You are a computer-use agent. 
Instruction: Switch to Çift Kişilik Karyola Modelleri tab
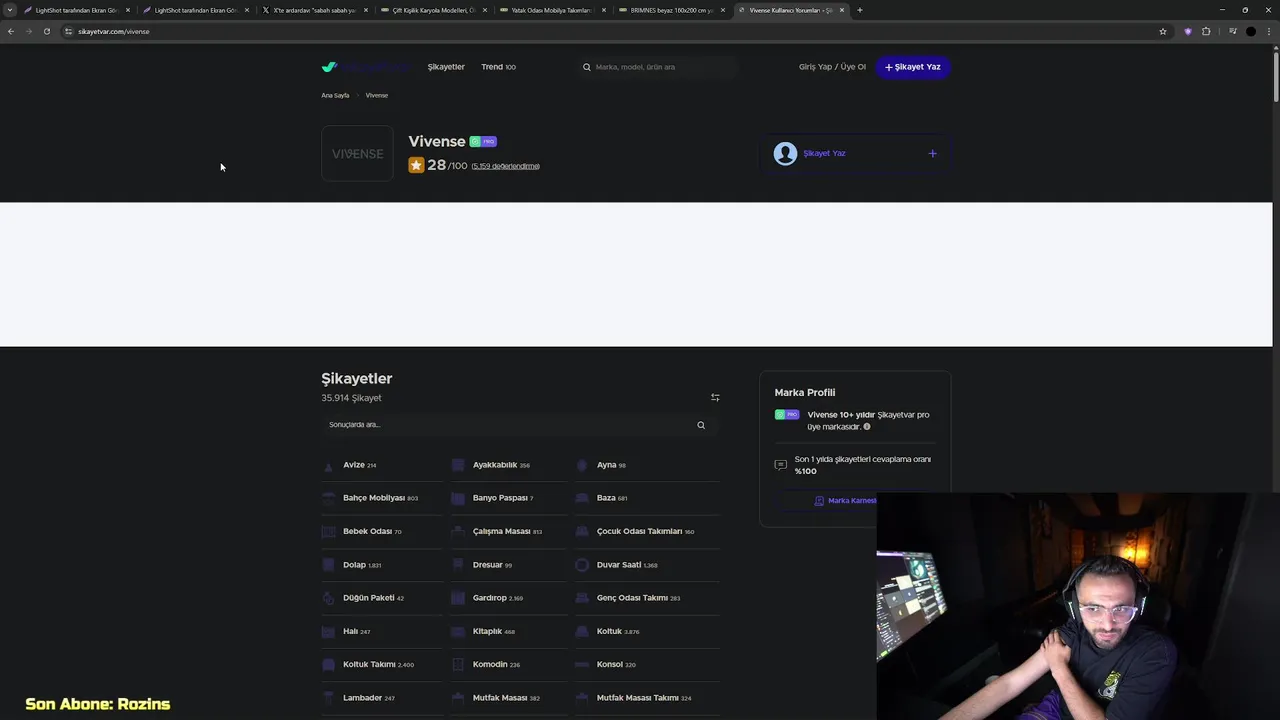tap(434, 10)
